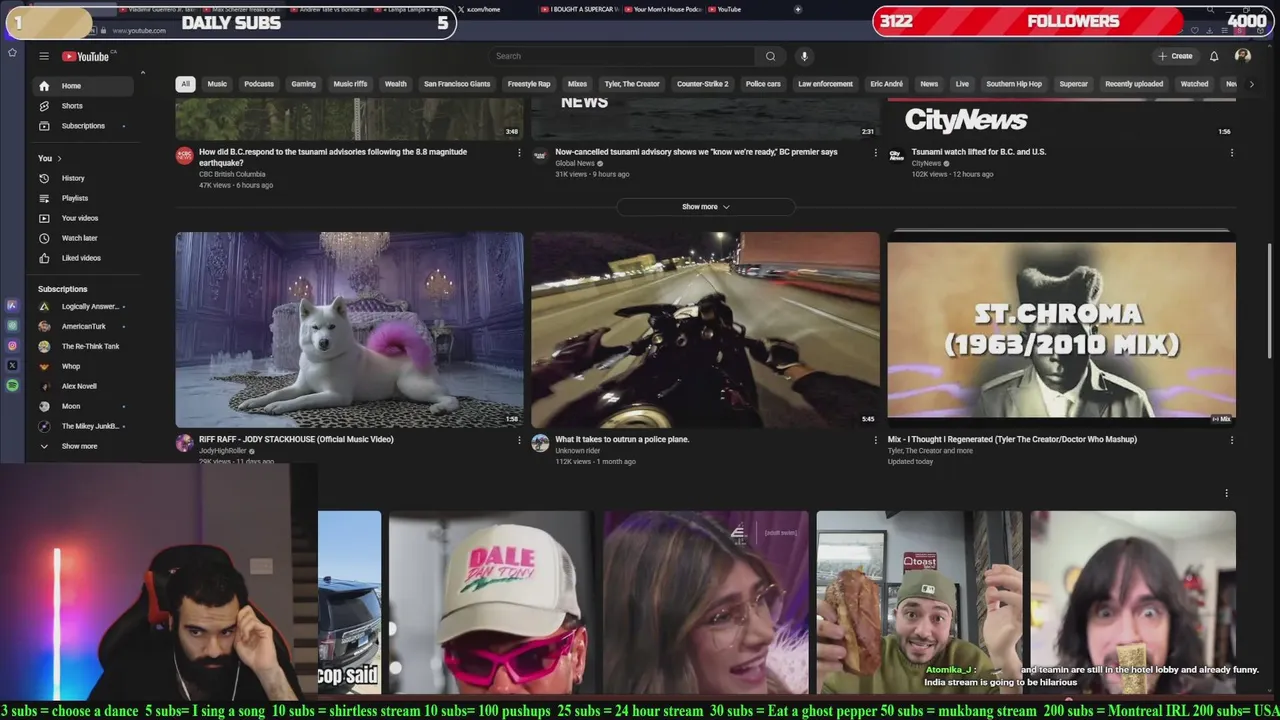Open Moon subscription channel

pos(84,406)
